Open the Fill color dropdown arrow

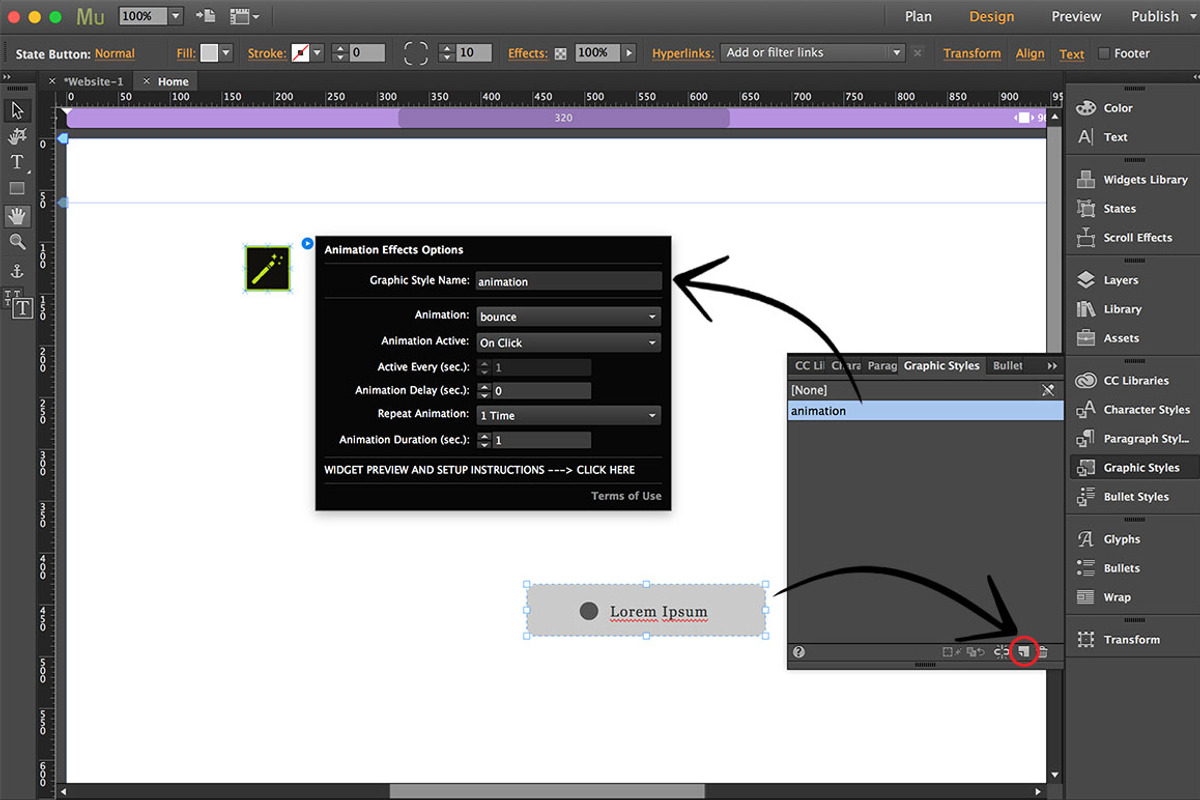(226, 53)
